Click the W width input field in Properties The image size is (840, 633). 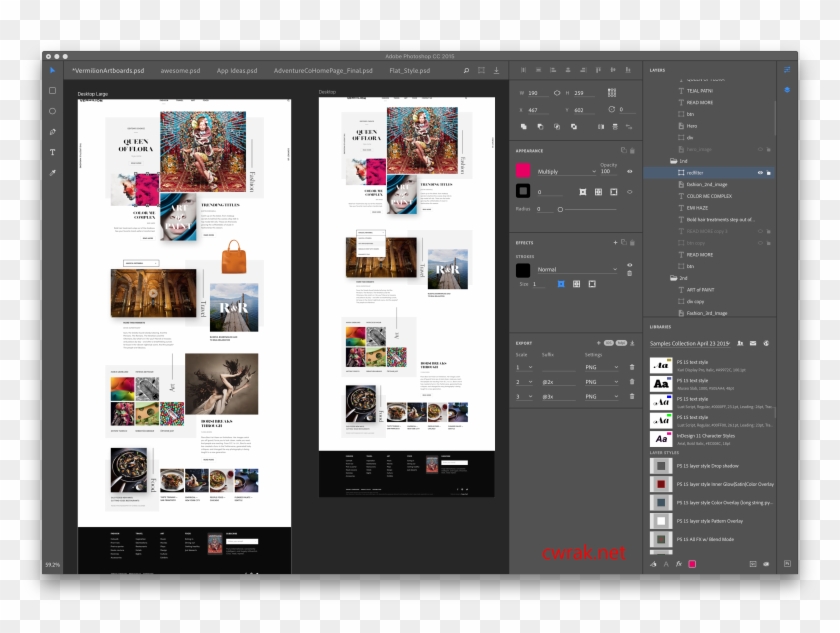pyautogui.click(x=540, y=91)
